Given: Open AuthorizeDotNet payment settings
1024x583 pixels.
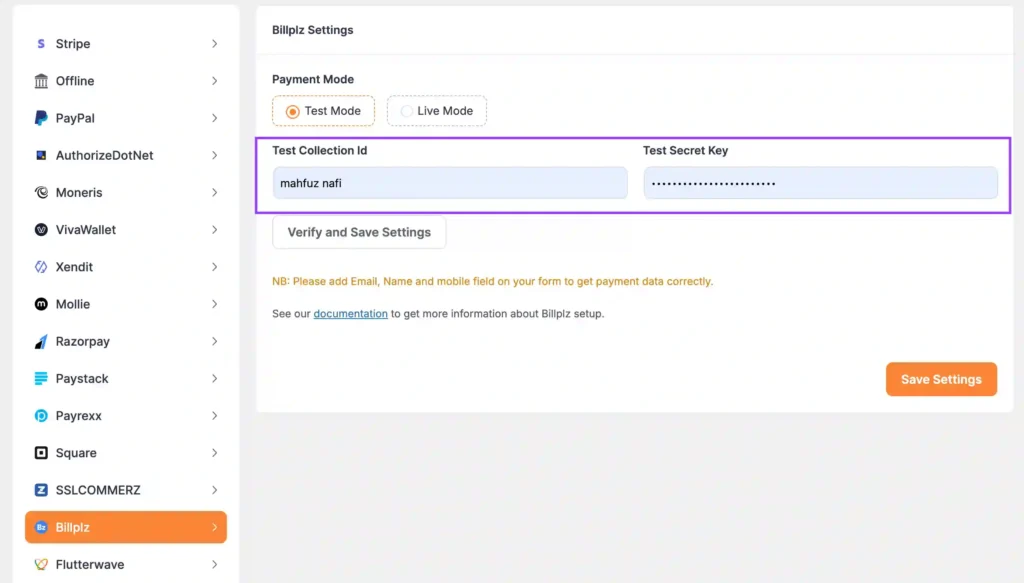Looking at the screenshot, I should [126, 155].
